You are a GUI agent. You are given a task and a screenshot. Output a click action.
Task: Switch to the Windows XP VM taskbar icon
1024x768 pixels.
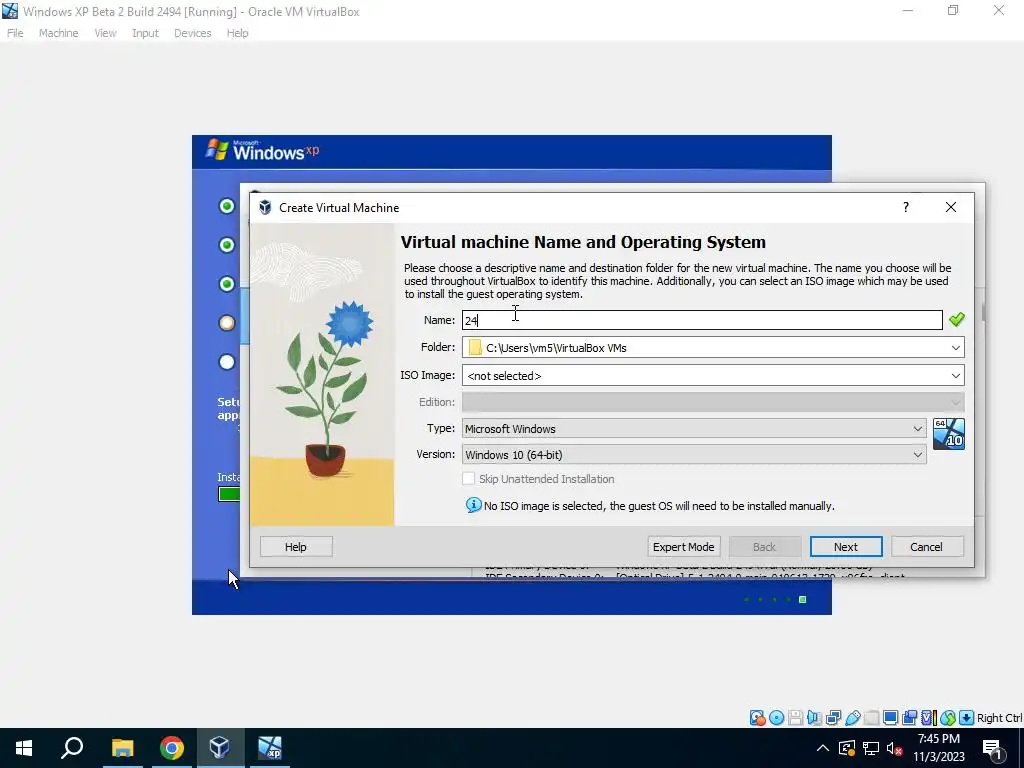click(x=269, y=748)
